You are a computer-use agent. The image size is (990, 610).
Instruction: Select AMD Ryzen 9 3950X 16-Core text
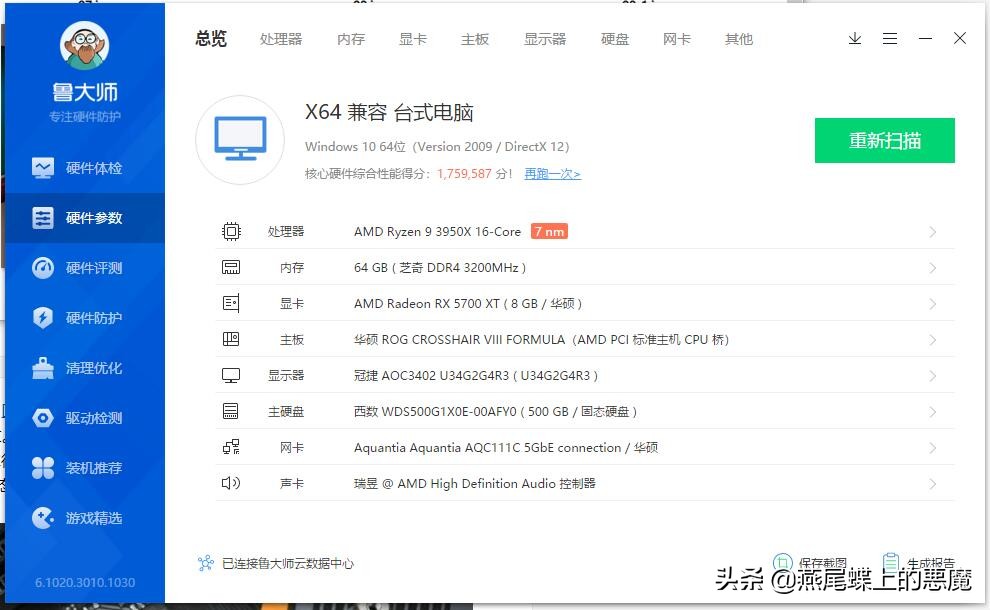click(x=438, y=232)
